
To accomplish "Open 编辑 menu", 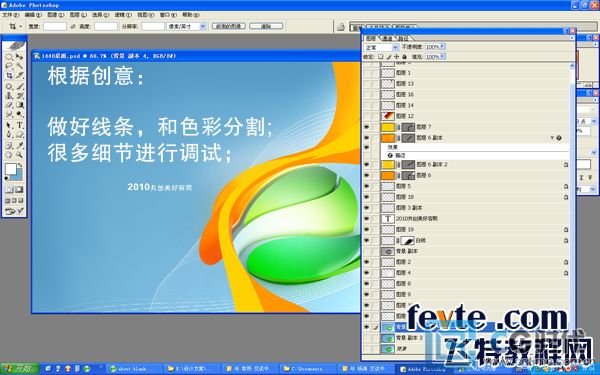I will tap(33, 15).
